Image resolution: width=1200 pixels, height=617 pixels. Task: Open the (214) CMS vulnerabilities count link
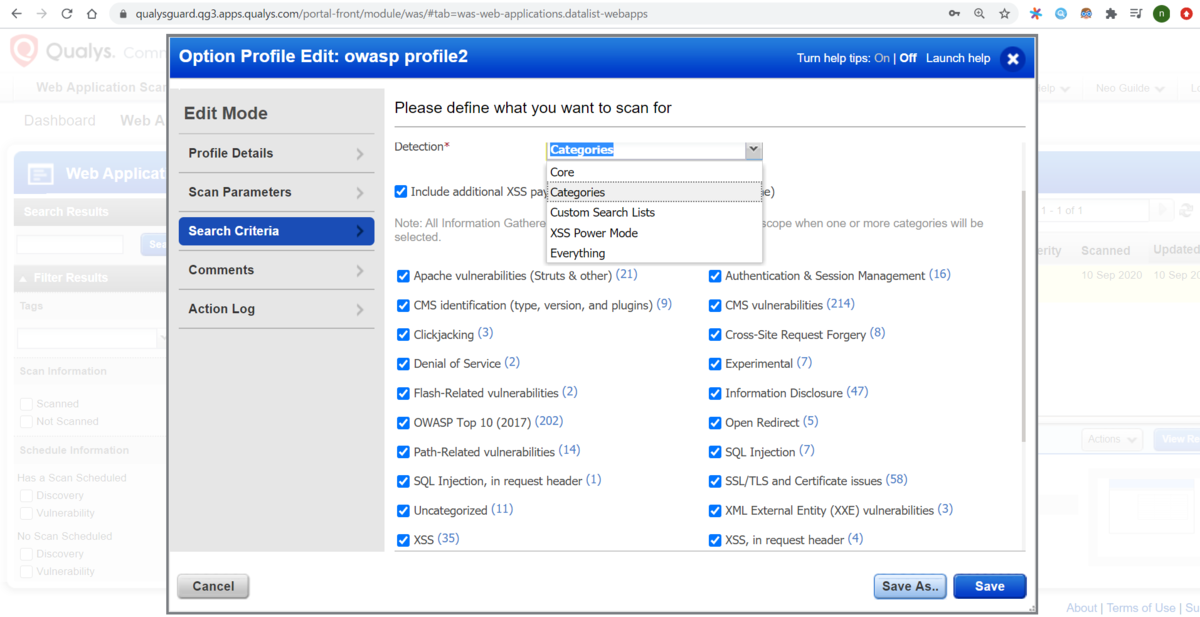[841, 304]
